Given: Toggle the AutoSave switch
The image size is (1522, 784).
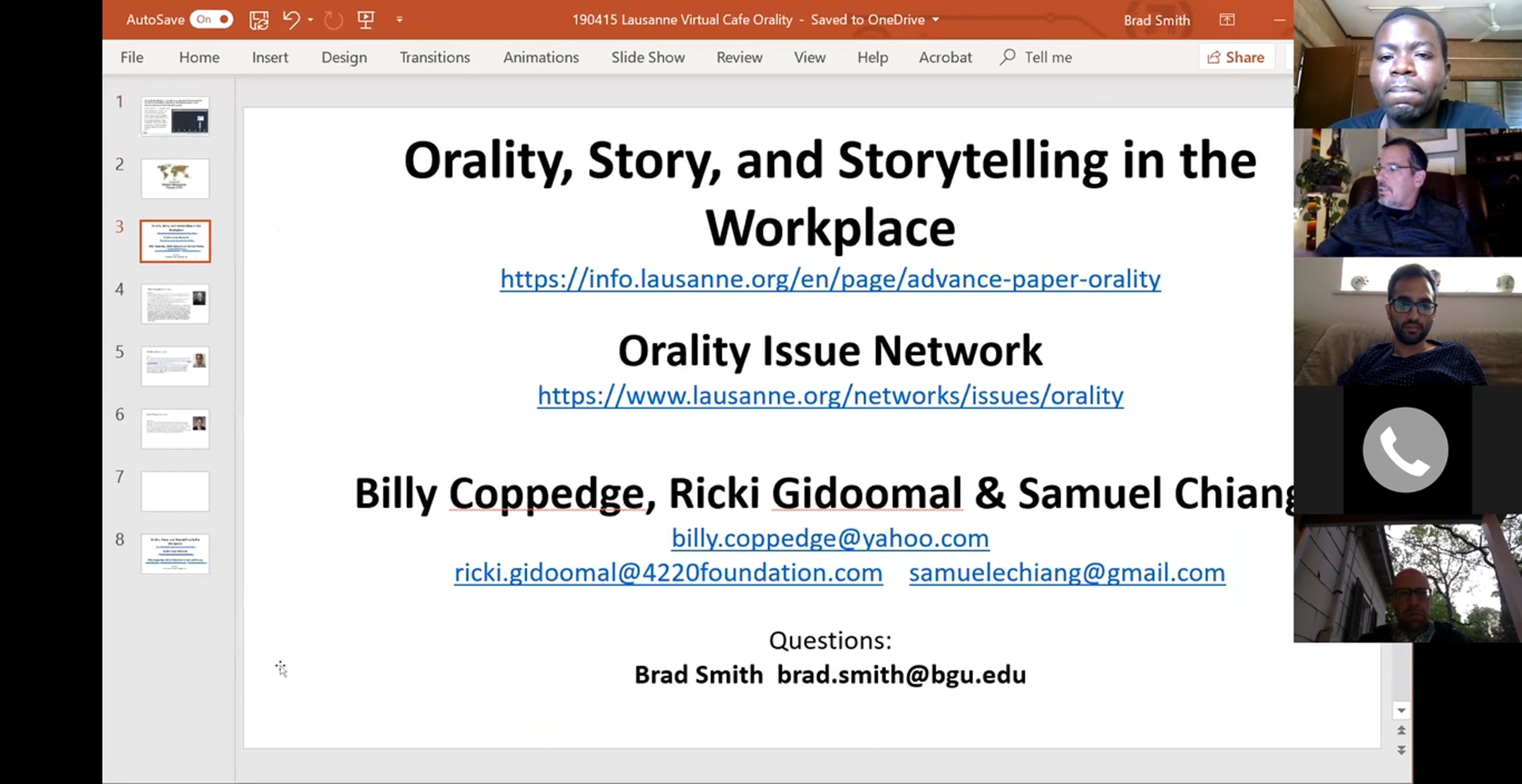Looking at the screenshot, I should 212,20.
